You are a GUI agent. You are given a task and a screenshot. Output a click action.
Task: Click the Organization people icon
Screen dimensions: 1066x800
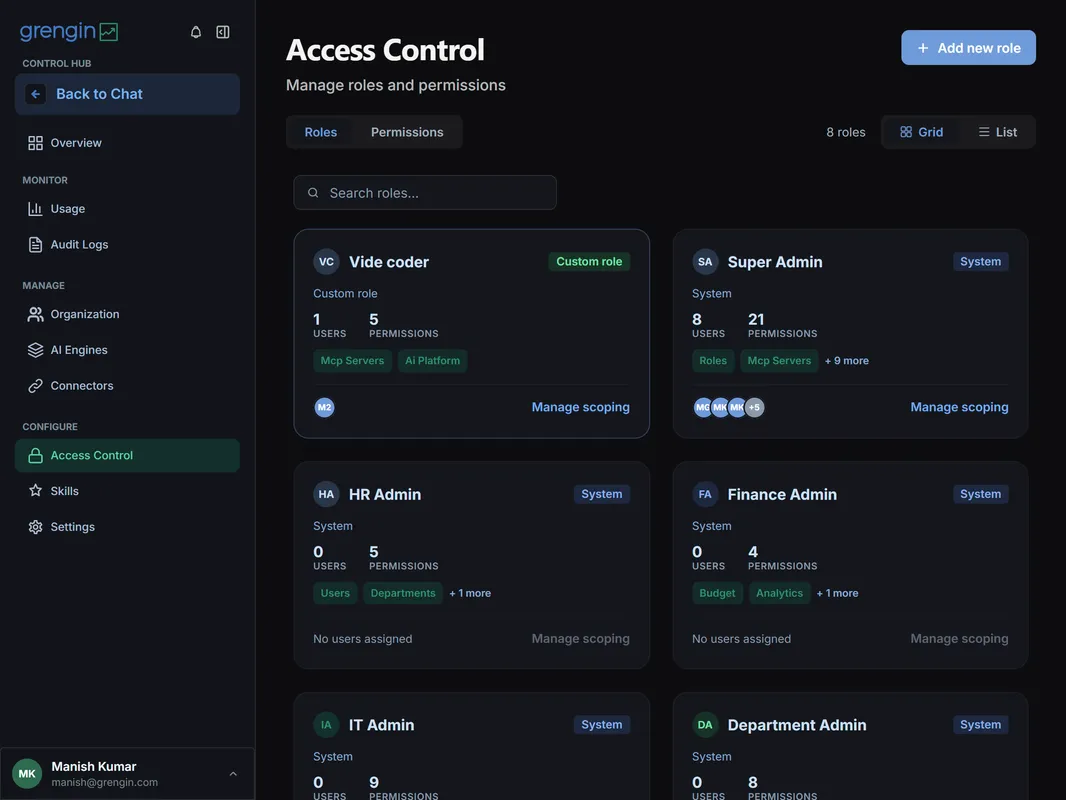pos(35,314)
